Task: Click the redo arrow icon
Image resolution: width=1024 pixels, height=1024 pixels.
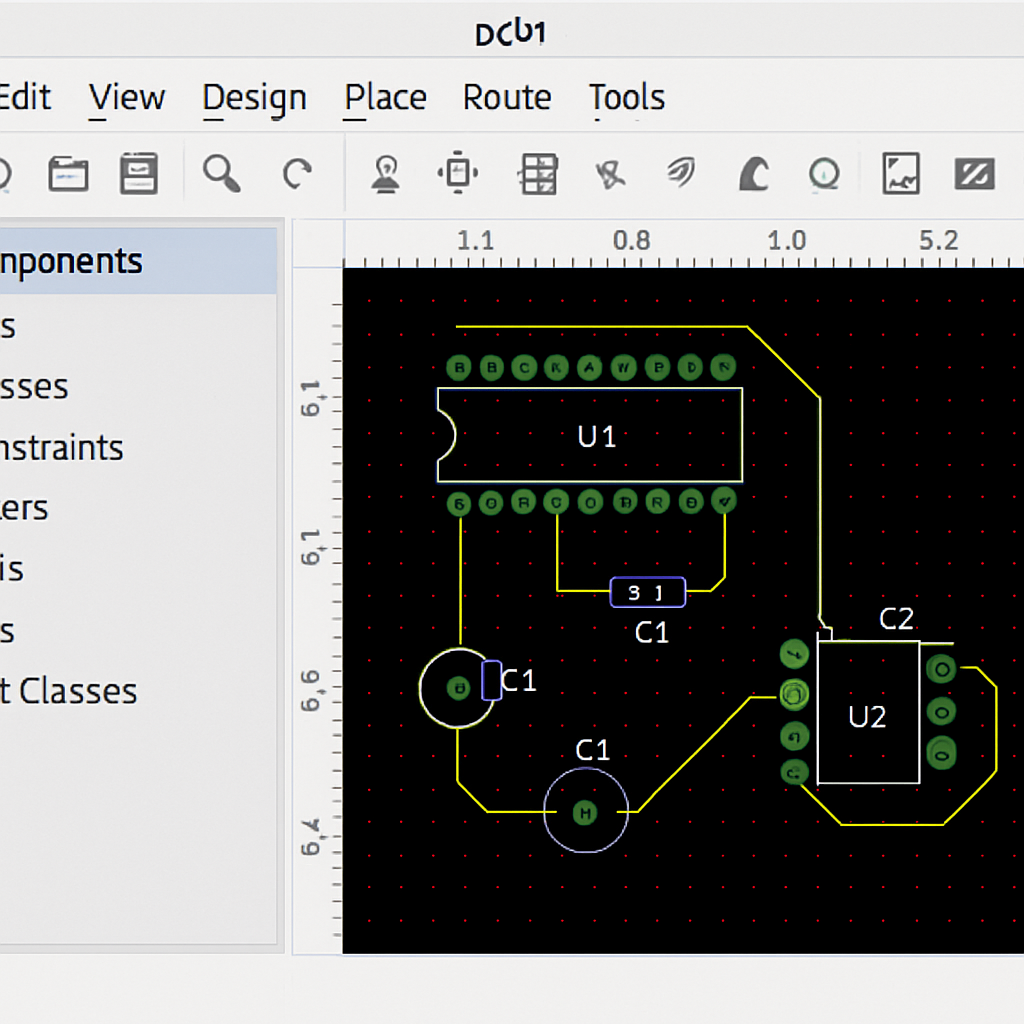Action: click(x=297, y=174)
